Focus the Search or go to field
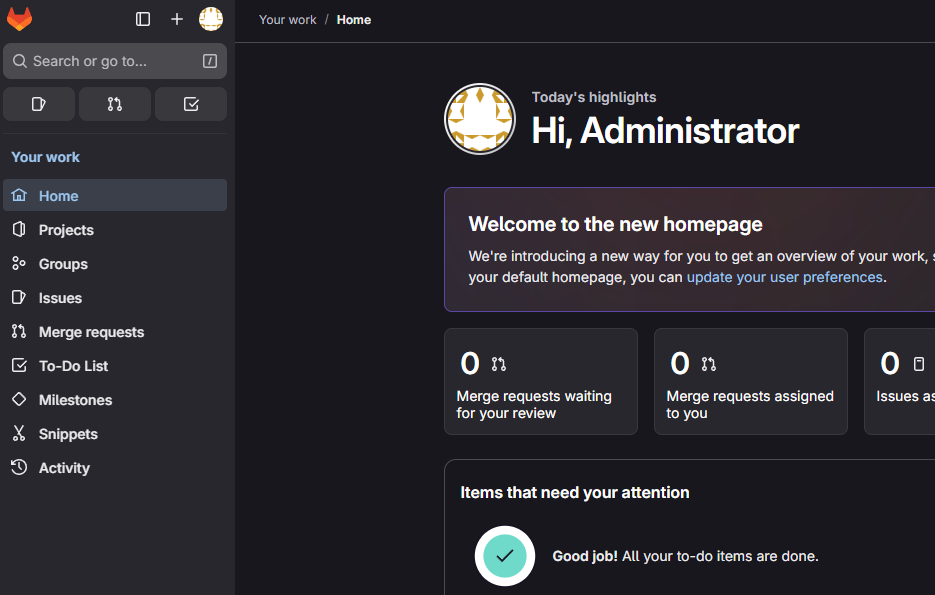935x595 pixels. (115, 61)
